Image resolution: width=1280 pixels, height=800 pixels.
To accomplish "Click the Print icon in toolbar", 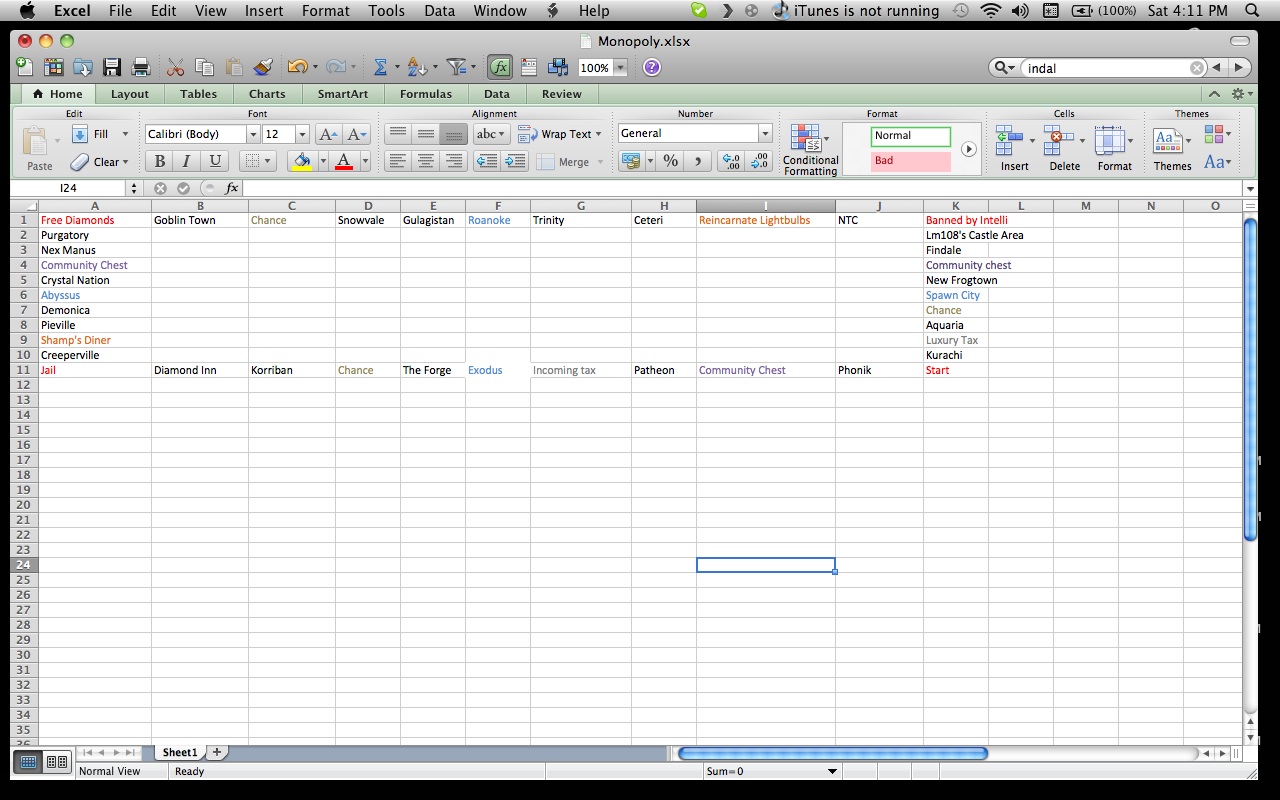I will [141, 67].
